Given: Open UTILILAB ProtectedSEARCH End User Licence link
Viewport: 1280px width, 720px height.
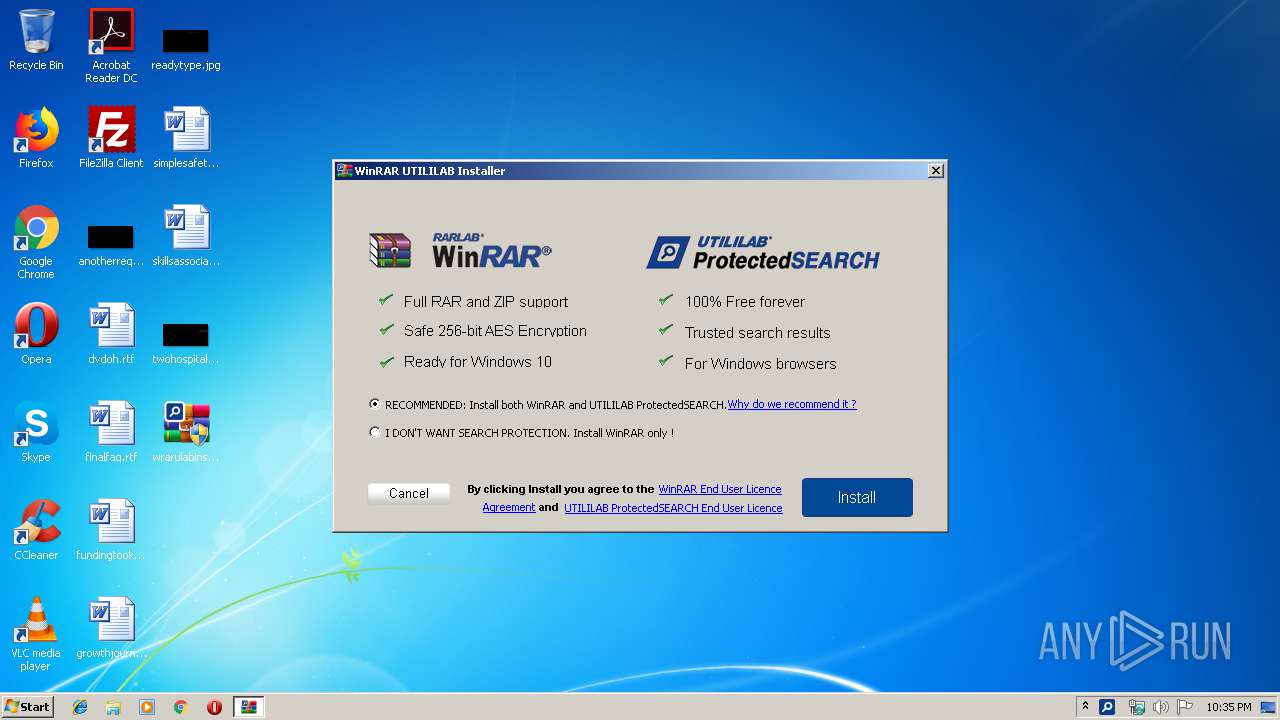Looking at the screenshot, I should click(x=673, y=508).
